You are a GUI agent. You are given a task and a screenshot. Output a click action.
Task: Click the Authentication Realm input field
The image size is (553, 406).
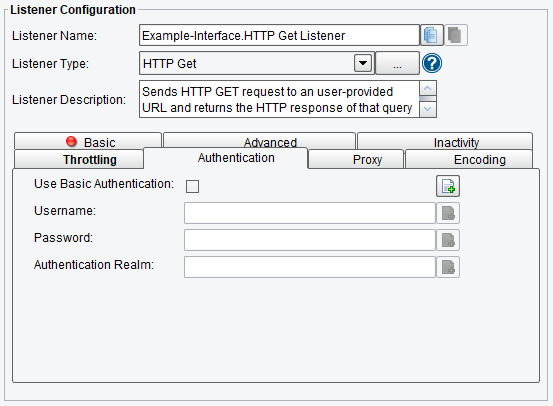point(310,267)
